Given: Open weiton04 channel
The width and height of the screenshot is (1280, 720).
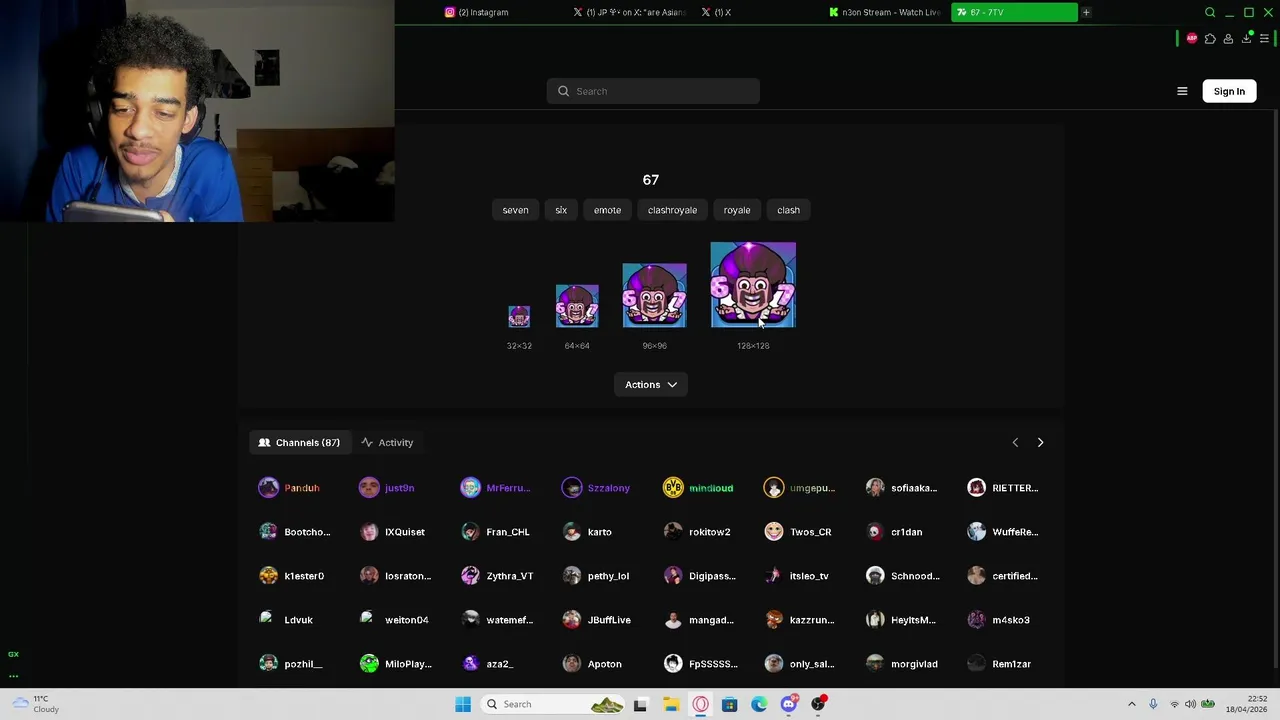Looking at the screenshot, I should click(x=394, y=620).
